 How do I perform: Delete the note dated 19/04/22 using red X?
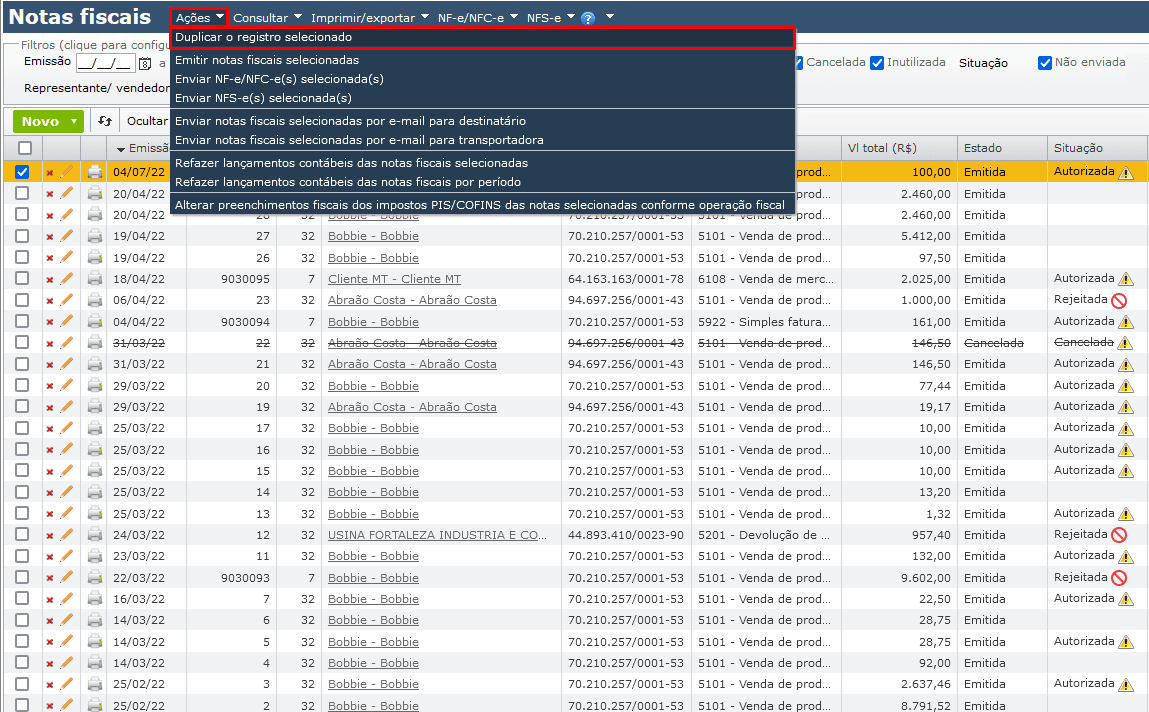coord(49,236)
